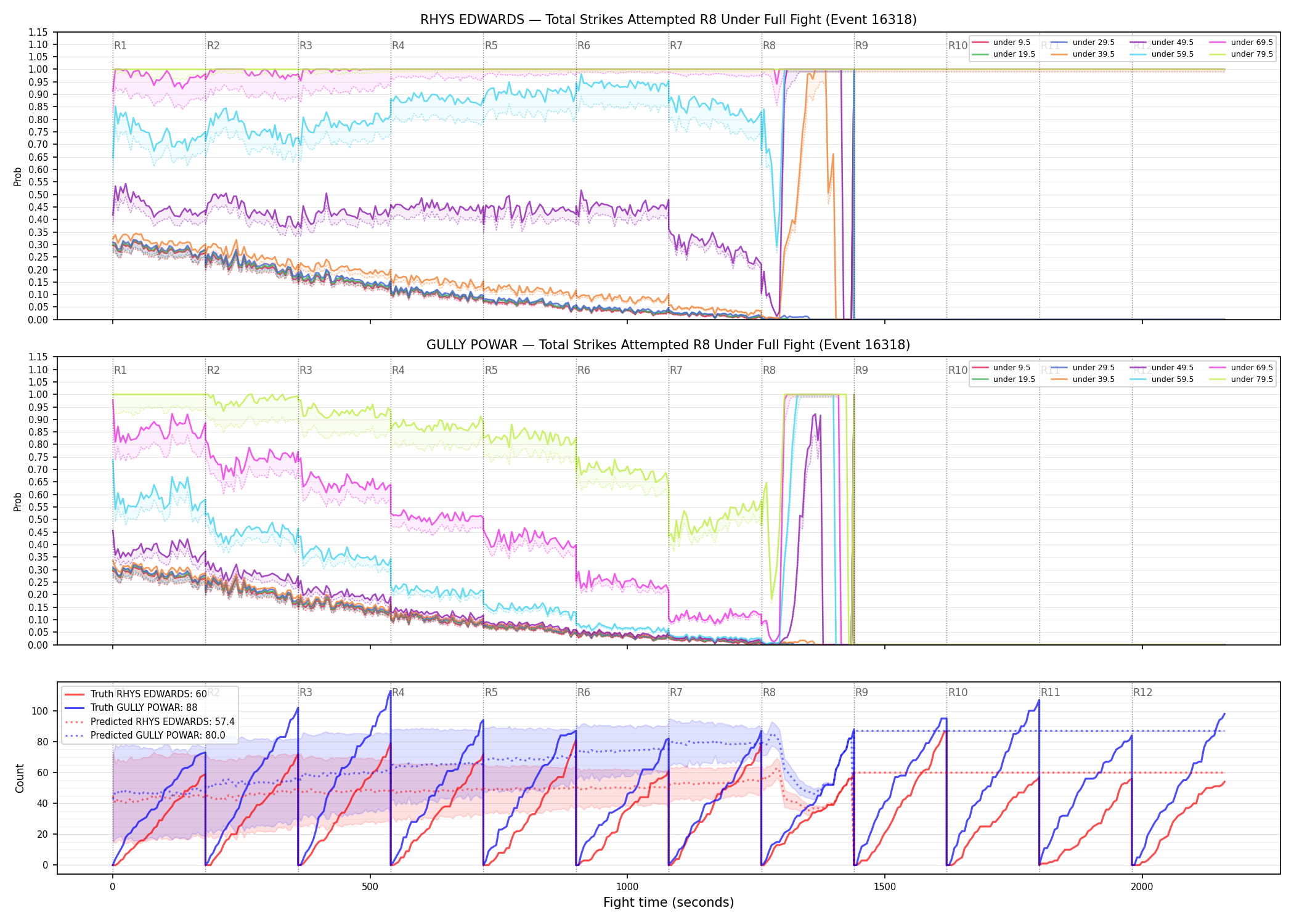
Task: Select 'under 29.5' legend entry in Rhys Edwards chart
Action: 1083,43
